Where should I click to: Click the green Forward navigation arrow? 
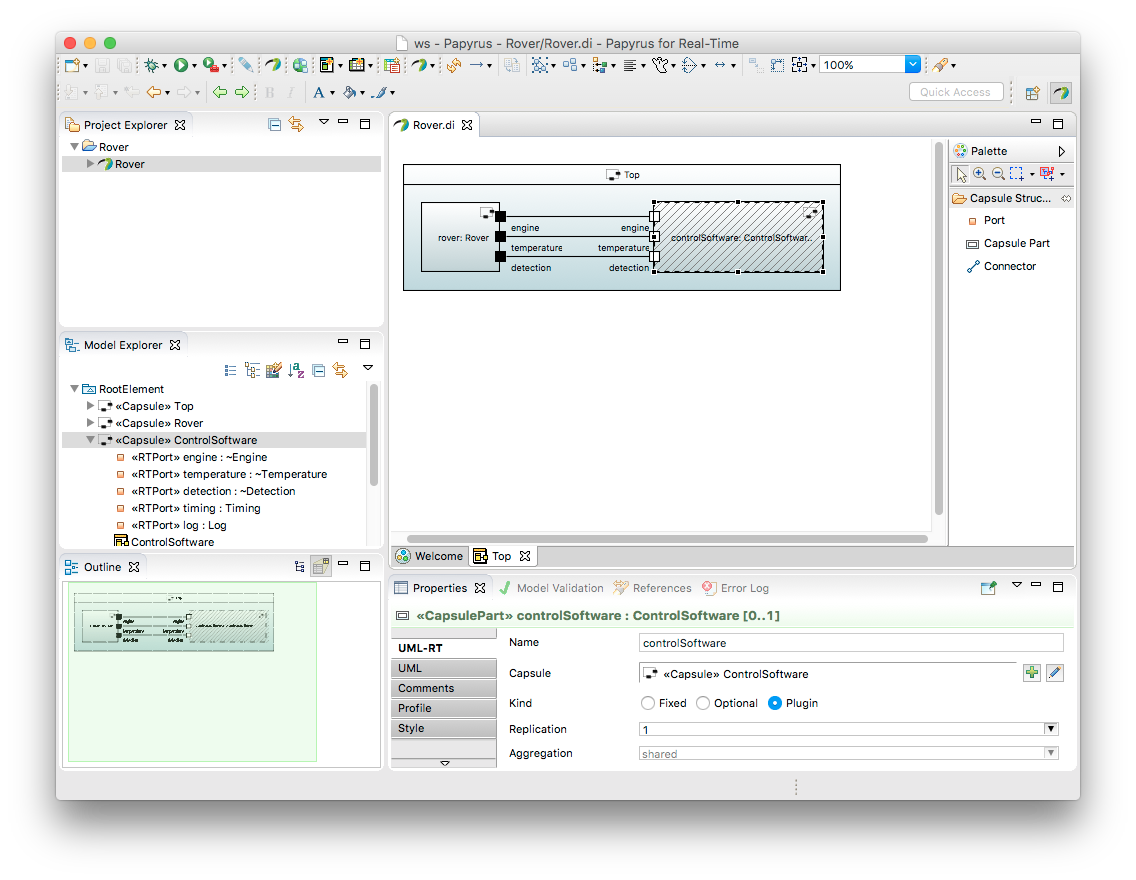(x=242, y=92)
